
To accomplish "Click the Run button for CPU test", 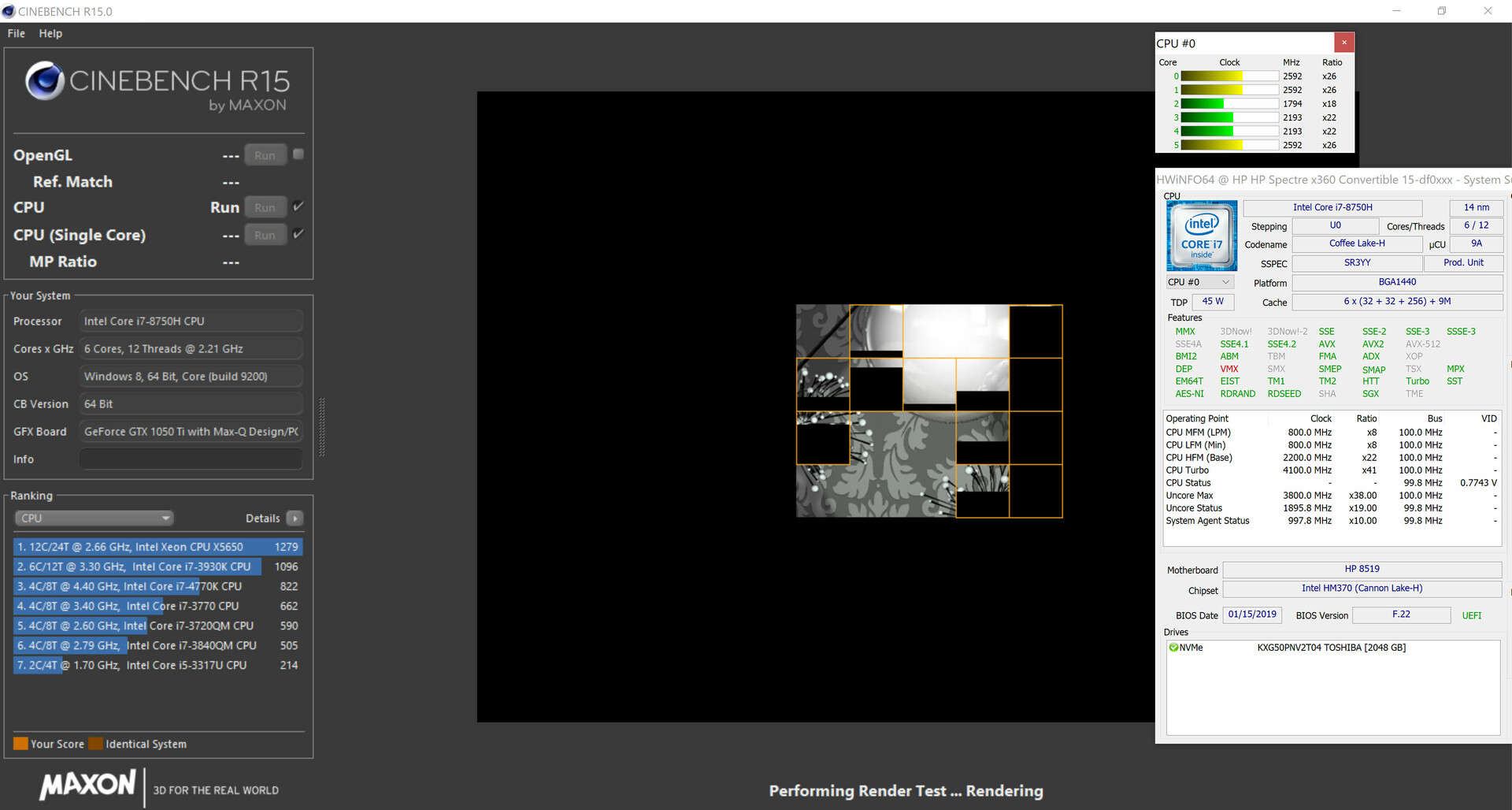I will pyautogui.click(x=265, y=207).
